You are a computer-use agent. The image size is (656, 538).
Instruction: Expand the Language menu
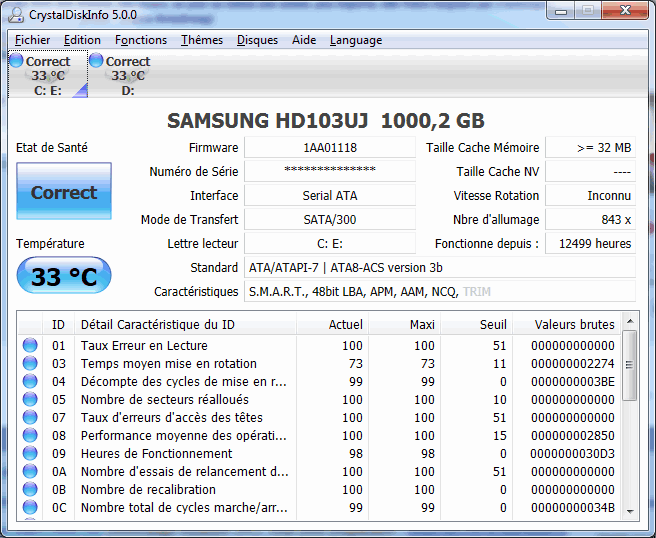pyautogui.click(x=355, y=40)
